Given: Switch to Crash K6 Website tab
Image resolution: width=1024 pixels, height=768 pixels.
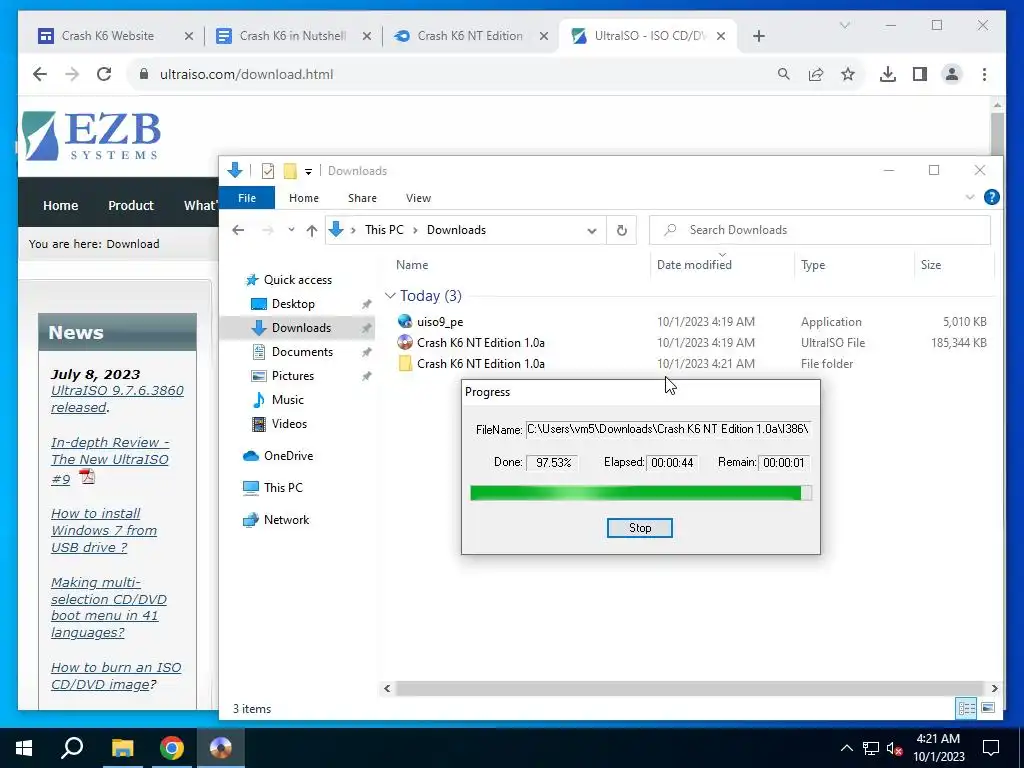Looking at the screenshot, I should [108, 36].
